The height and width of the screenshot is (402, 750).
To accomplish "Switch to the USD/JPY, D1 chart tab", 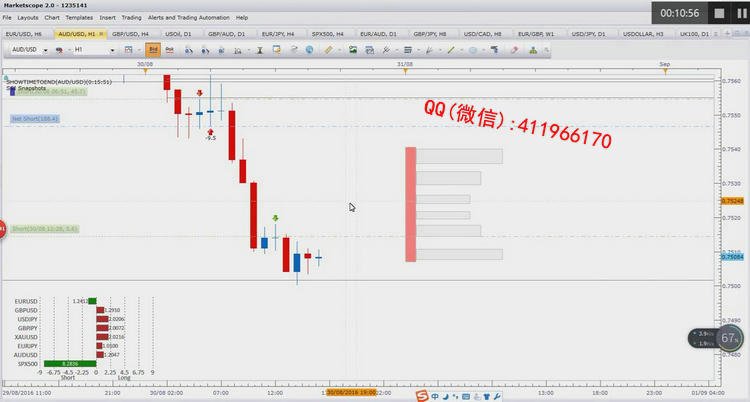I will coord(588,34).
